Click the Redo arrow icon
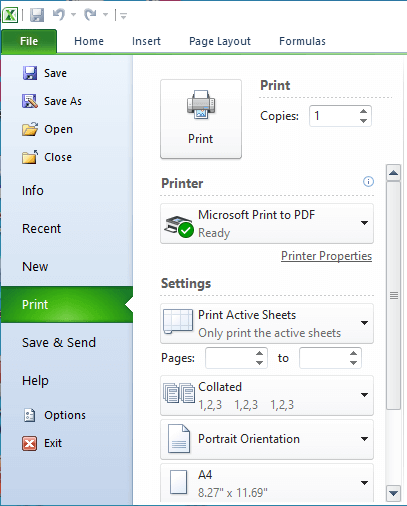 click(x=90, y=15)
